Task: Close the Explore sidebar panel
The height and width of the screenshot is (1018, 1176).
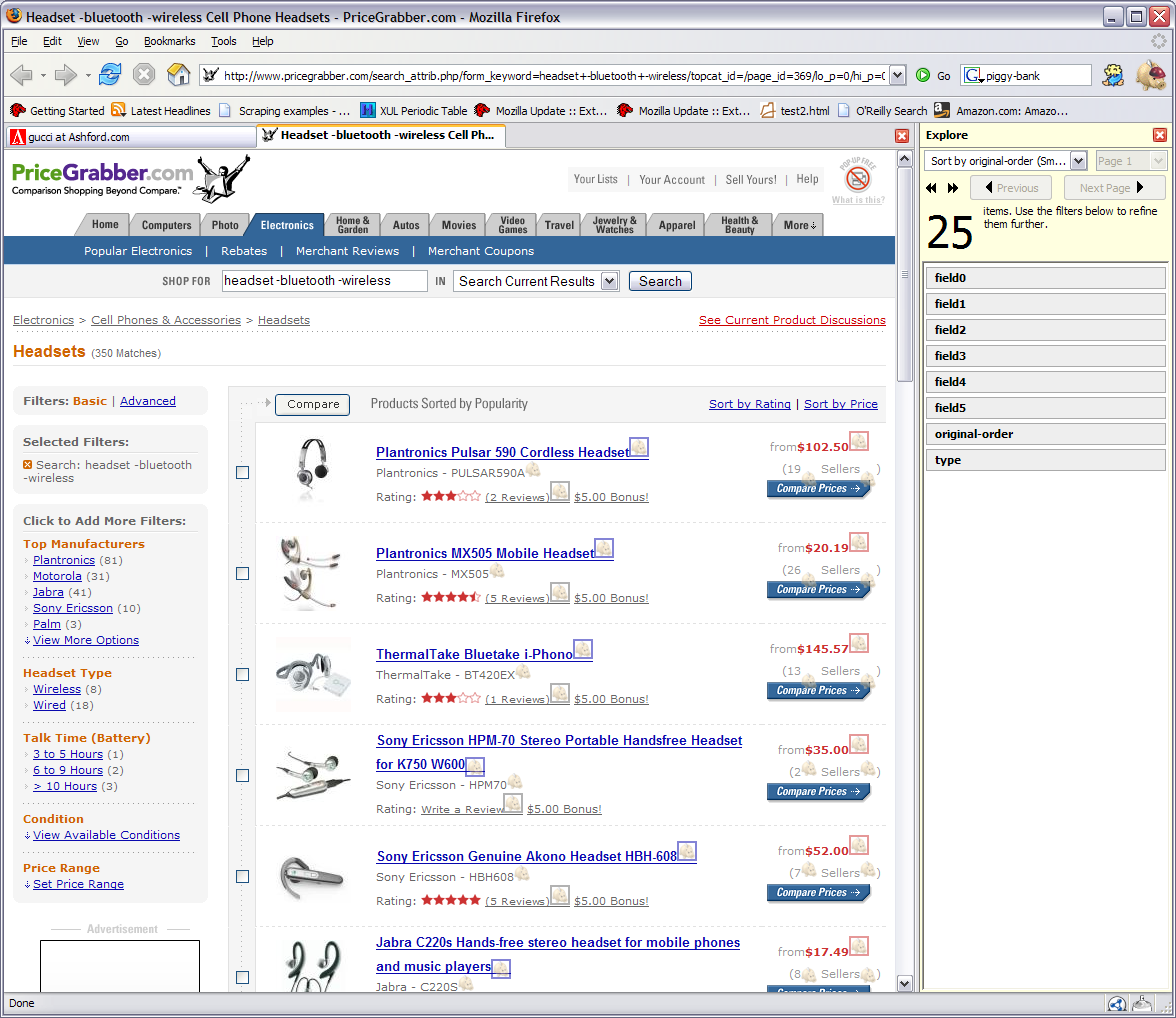Action: click(1160, 135)
